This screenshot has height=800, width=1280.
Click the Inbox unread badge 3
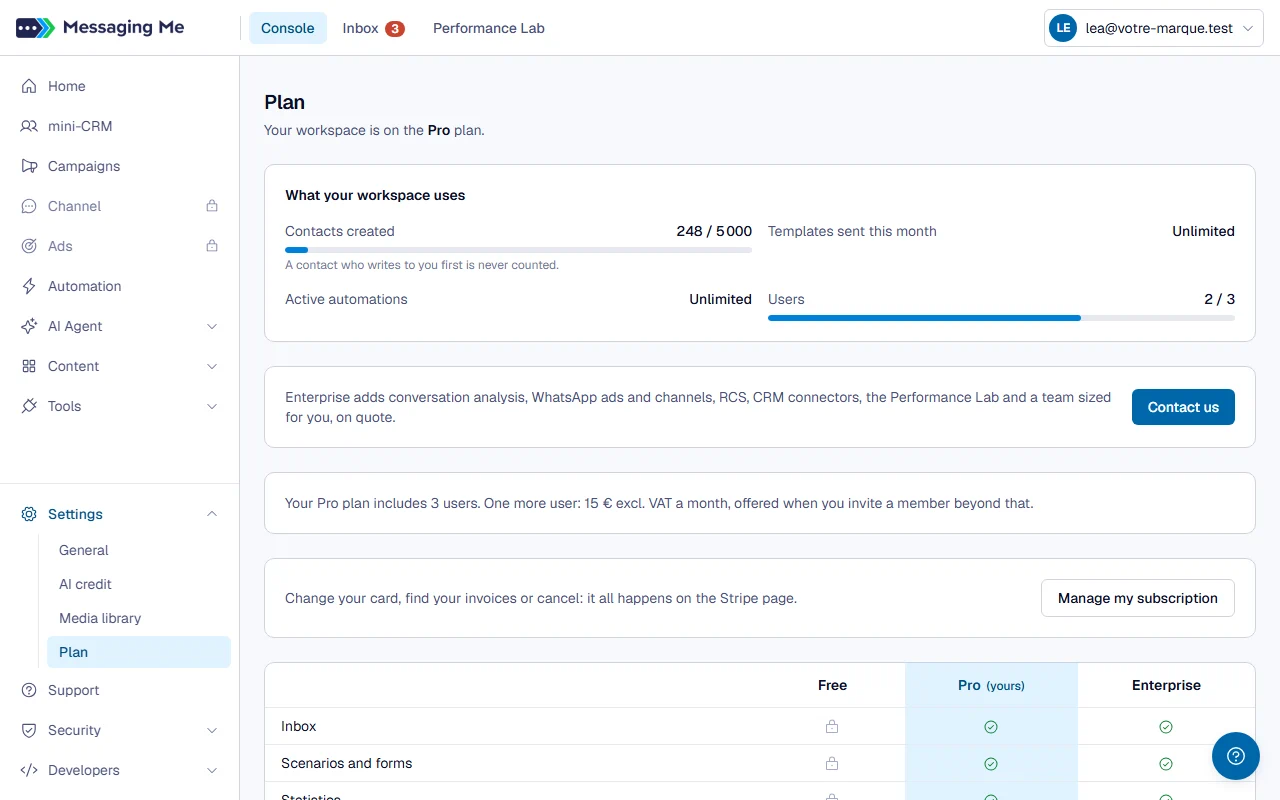tap(395, 29)
